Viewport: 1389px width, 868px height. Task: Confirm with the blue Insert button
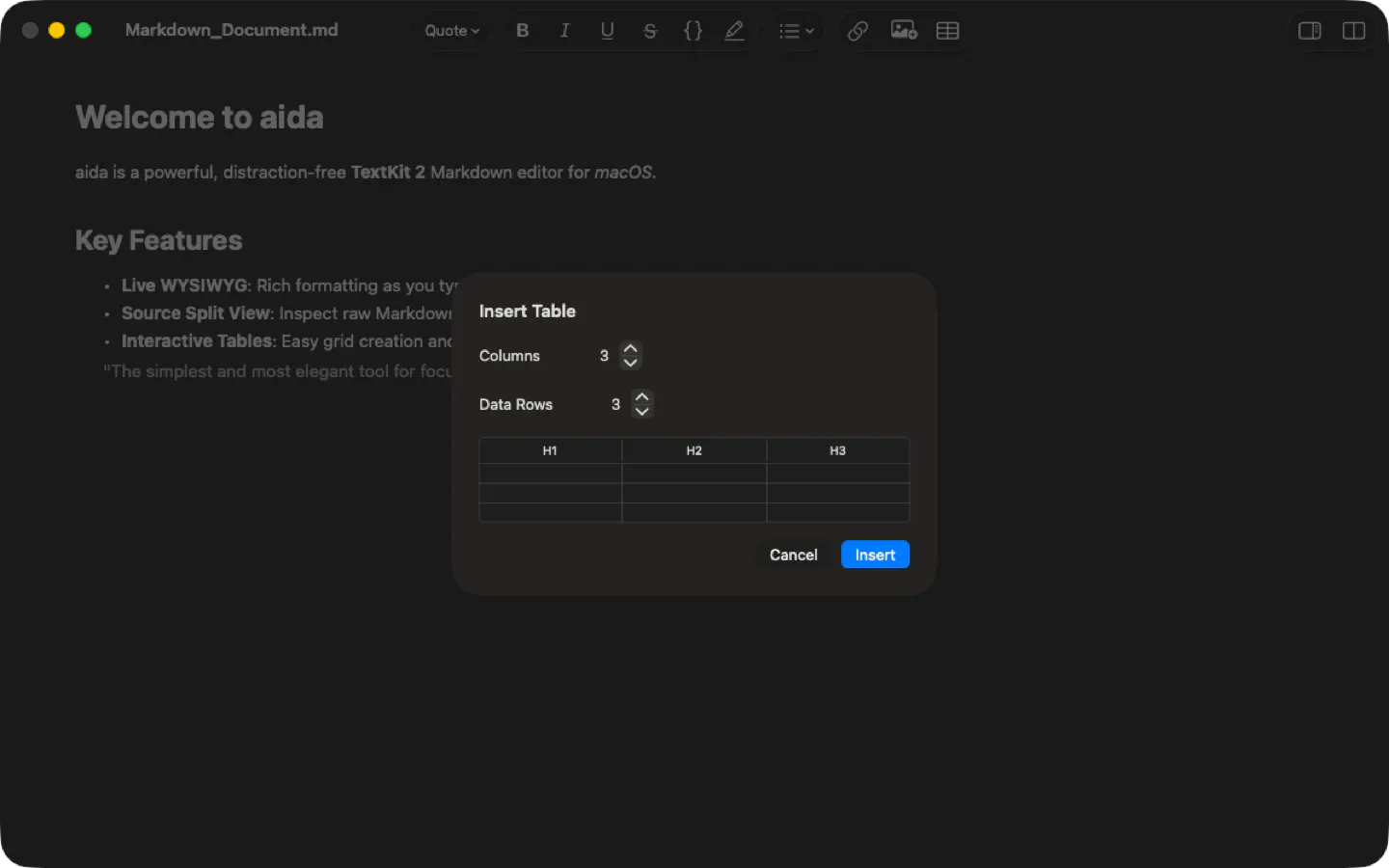[x=875, y=555]
